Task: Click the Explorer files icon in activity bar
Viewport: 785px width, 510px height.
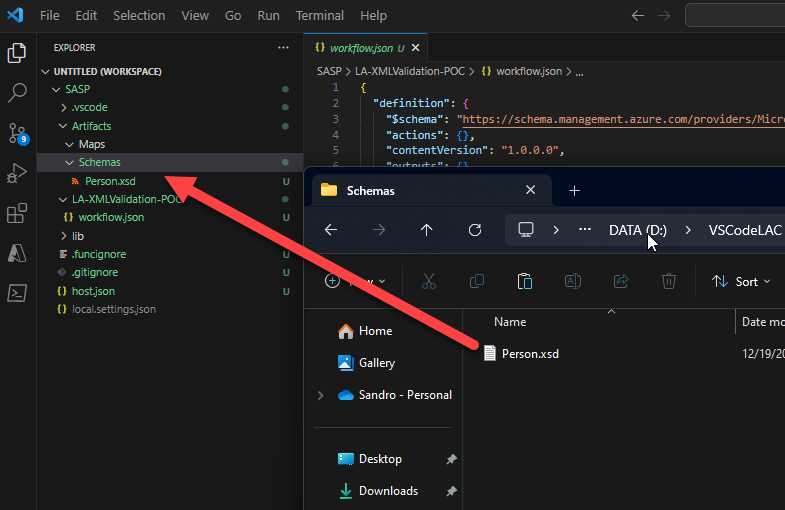Action: [17, 53]
